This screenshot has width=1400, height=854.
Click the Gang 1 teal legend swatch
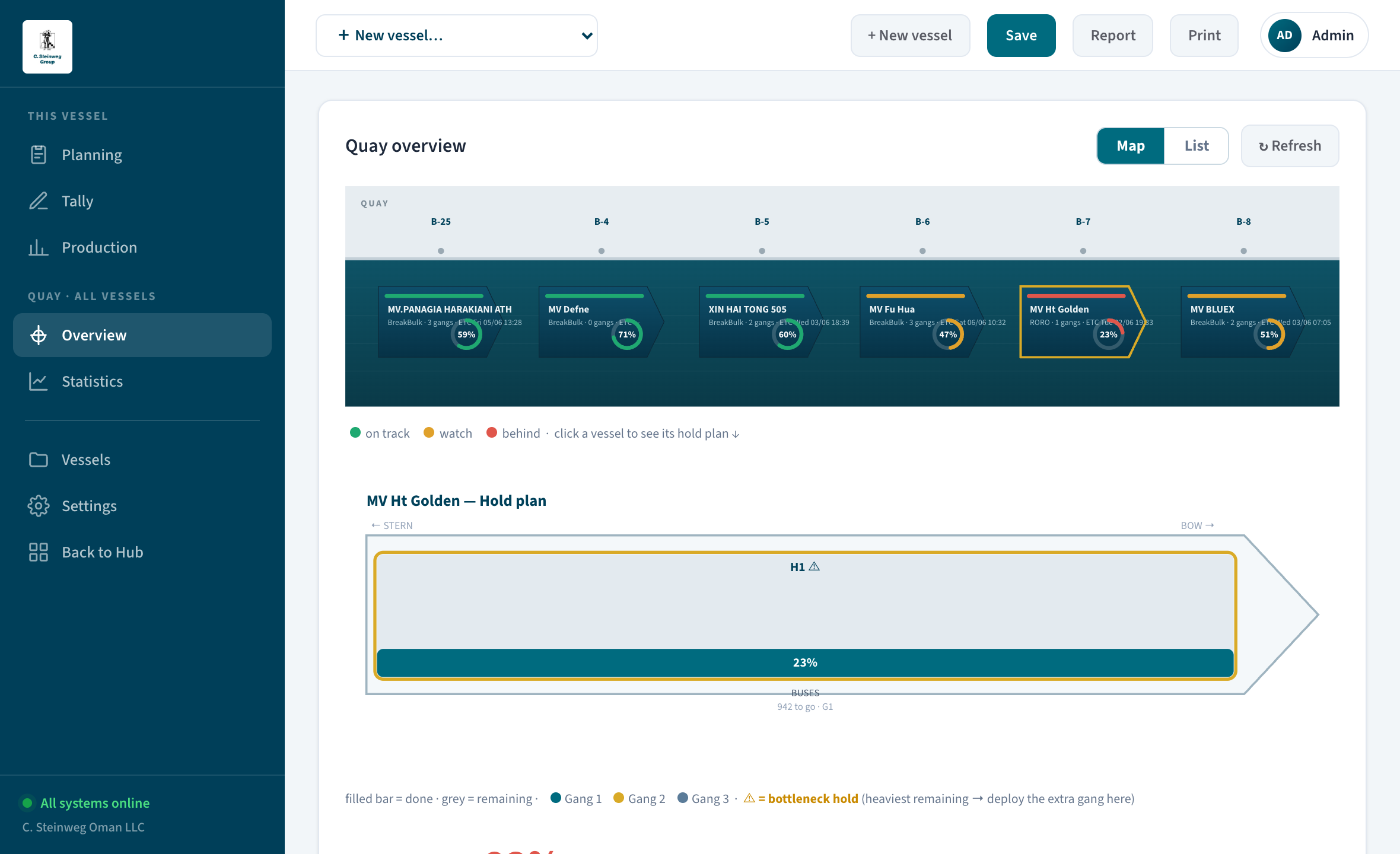coord(556,798)
